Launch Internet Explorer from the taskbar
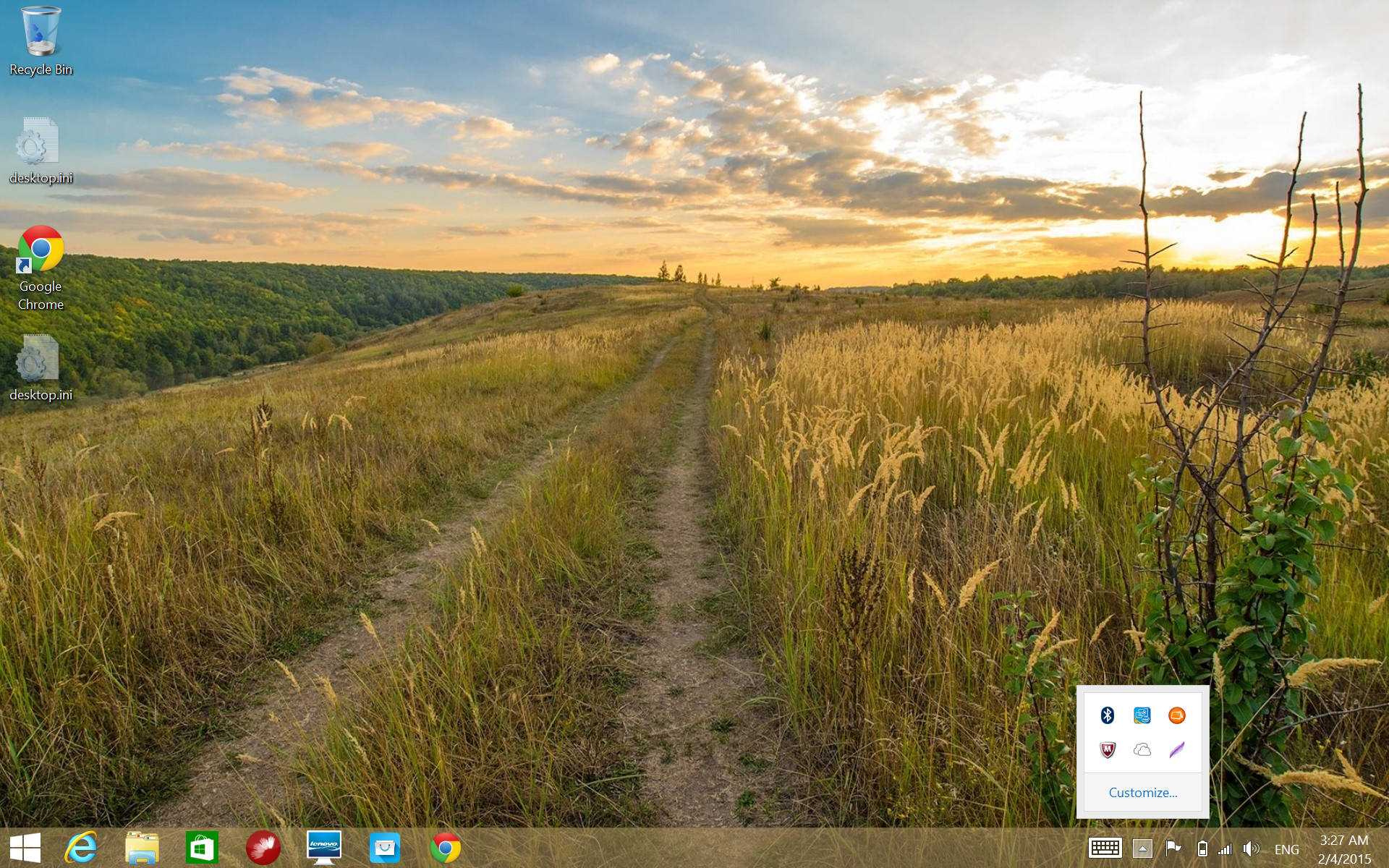Image resolution: width=1389 pixels, height=868 pixels. (81, 848)
